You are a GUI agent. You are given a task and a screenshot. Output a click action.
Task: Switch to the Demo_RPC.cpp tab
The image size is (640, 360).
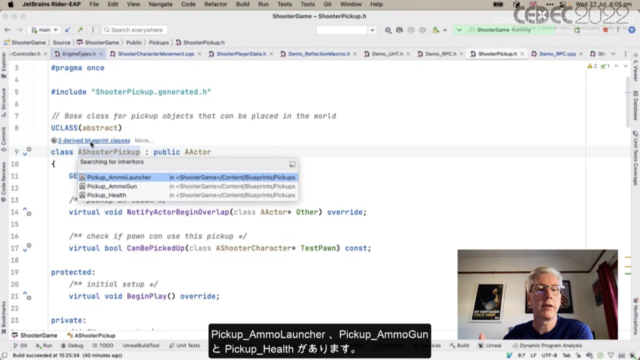point(558,54)
